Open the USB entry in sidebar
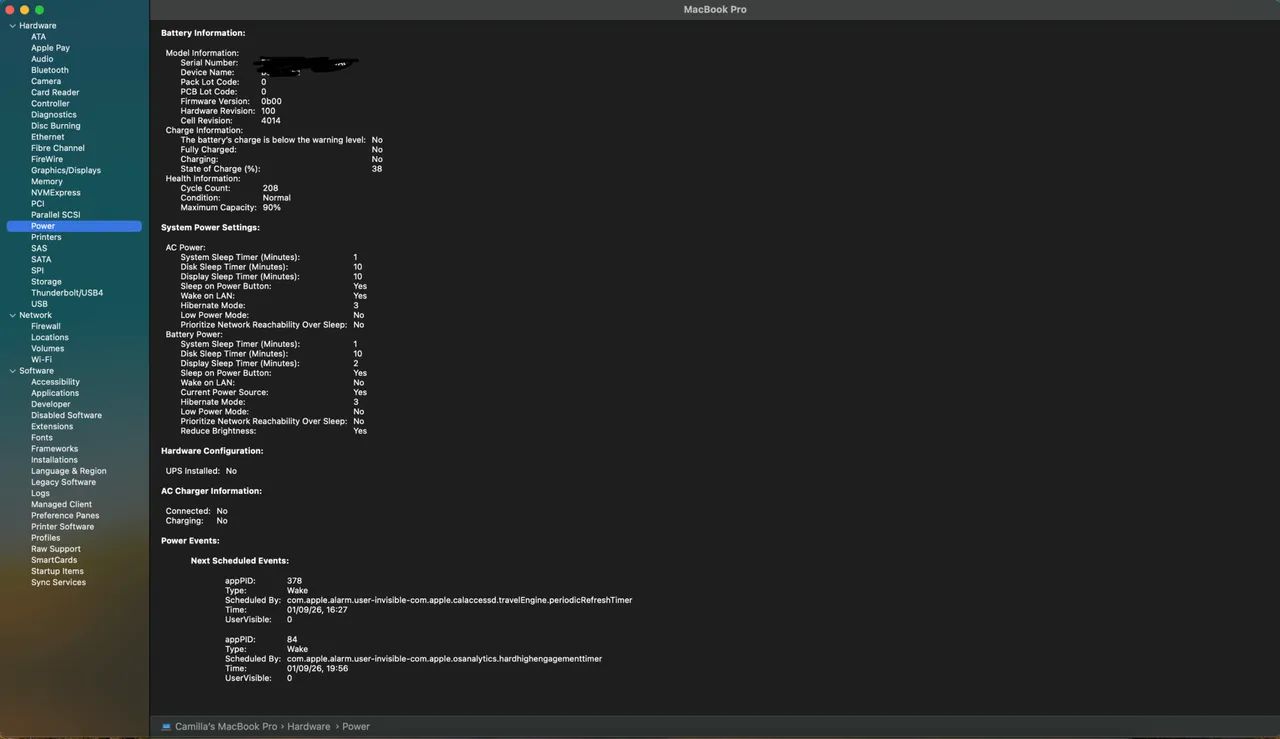This screenshot has width=1280, height=739. pyautogui.click(x=39, y=304)
